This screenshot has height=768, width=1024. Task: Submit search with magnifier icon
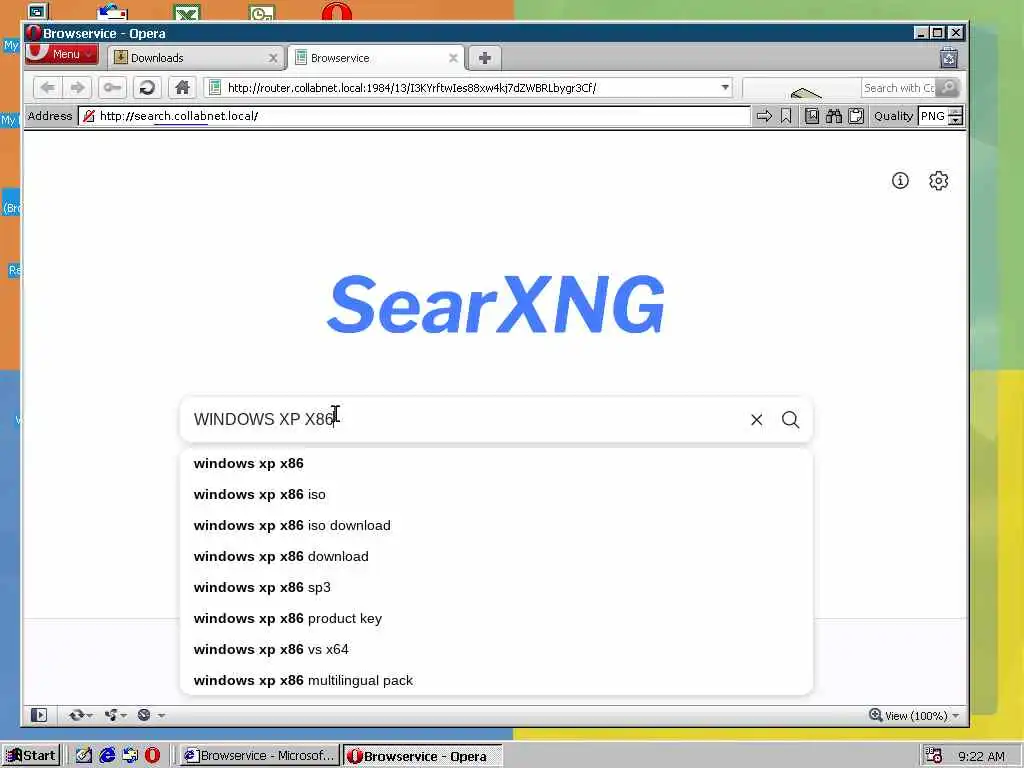click(790, 420)
